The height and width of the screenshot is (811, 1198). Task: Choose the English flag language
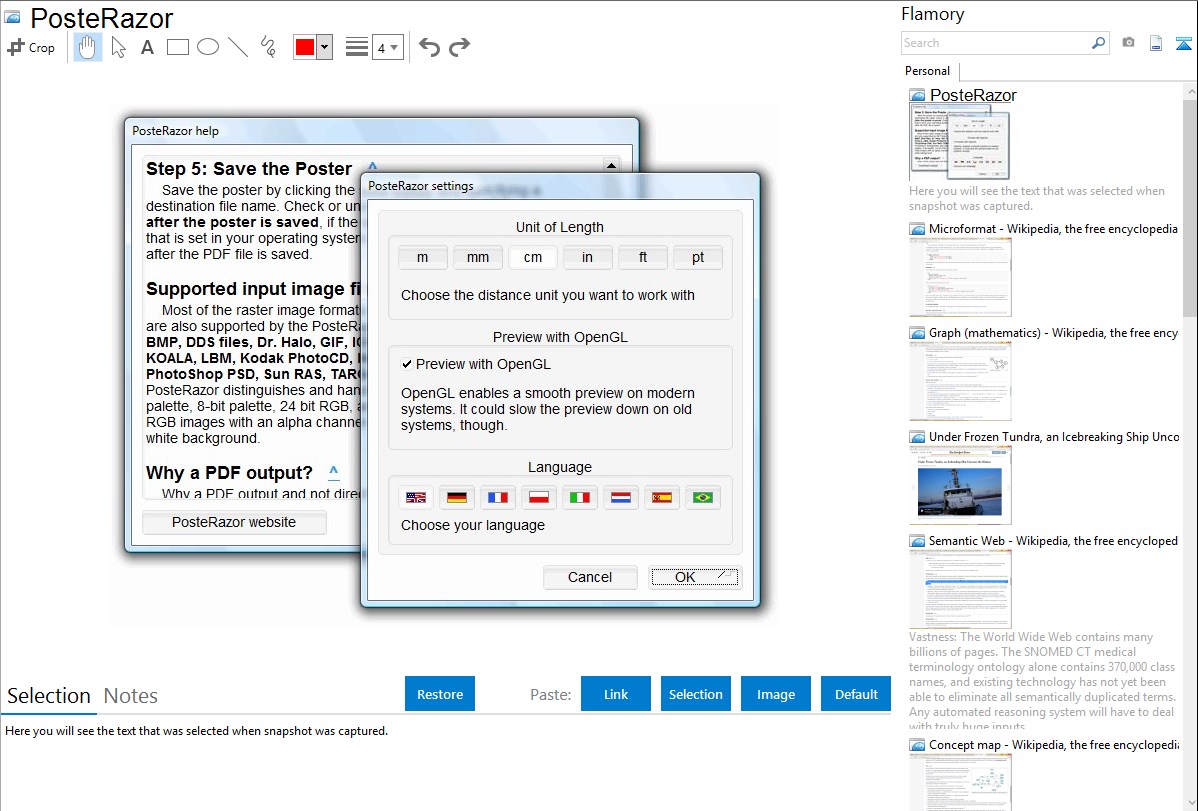pyautogui.click(x=416, y=498)
